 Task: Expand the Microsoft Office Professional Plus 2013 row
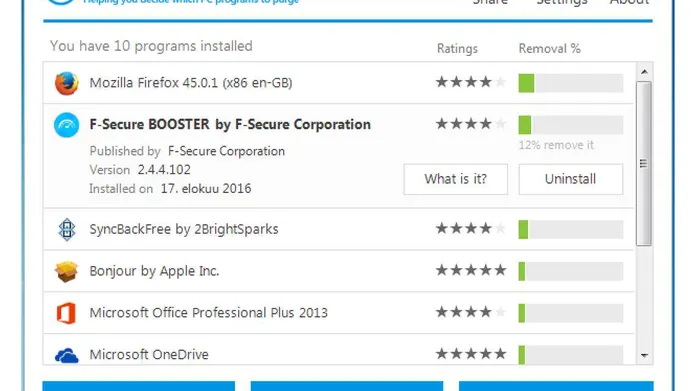339,313
